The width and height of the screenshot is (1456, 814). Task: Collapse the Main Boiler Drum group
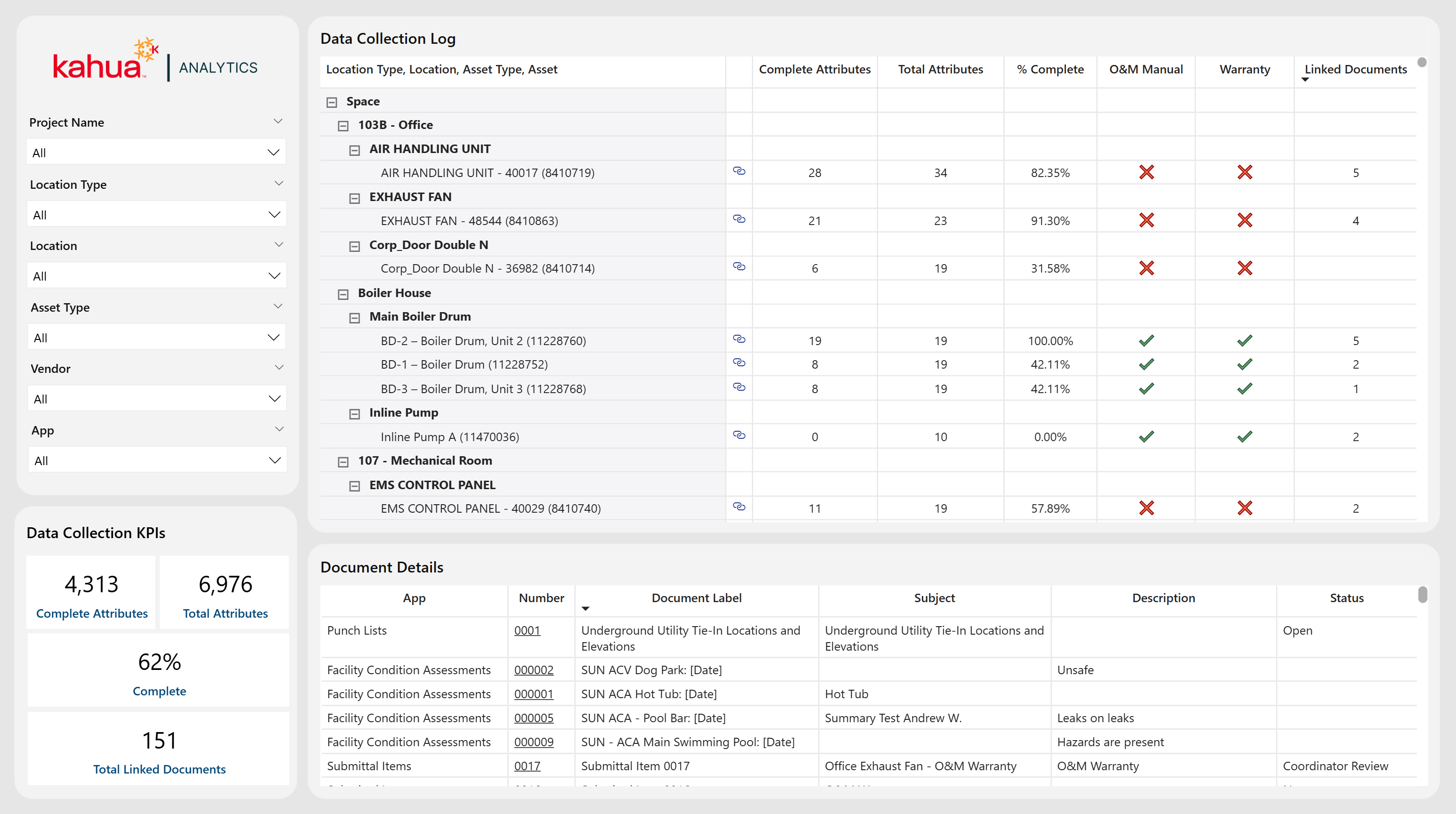click(x=354, y=318)
